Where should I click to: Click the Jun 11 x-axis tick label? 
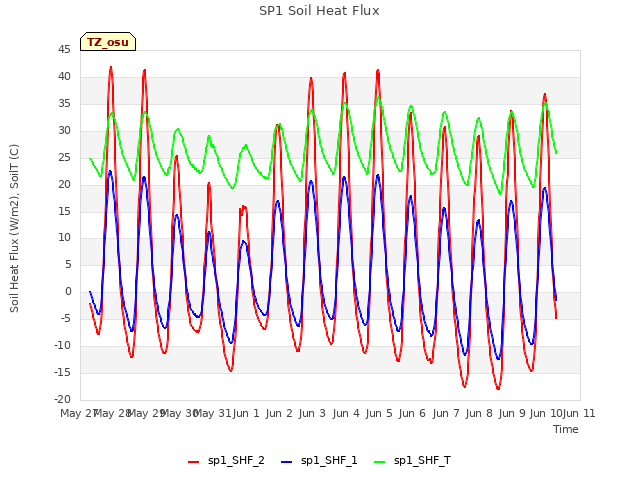pyautogui.click(x=579, y=413)
